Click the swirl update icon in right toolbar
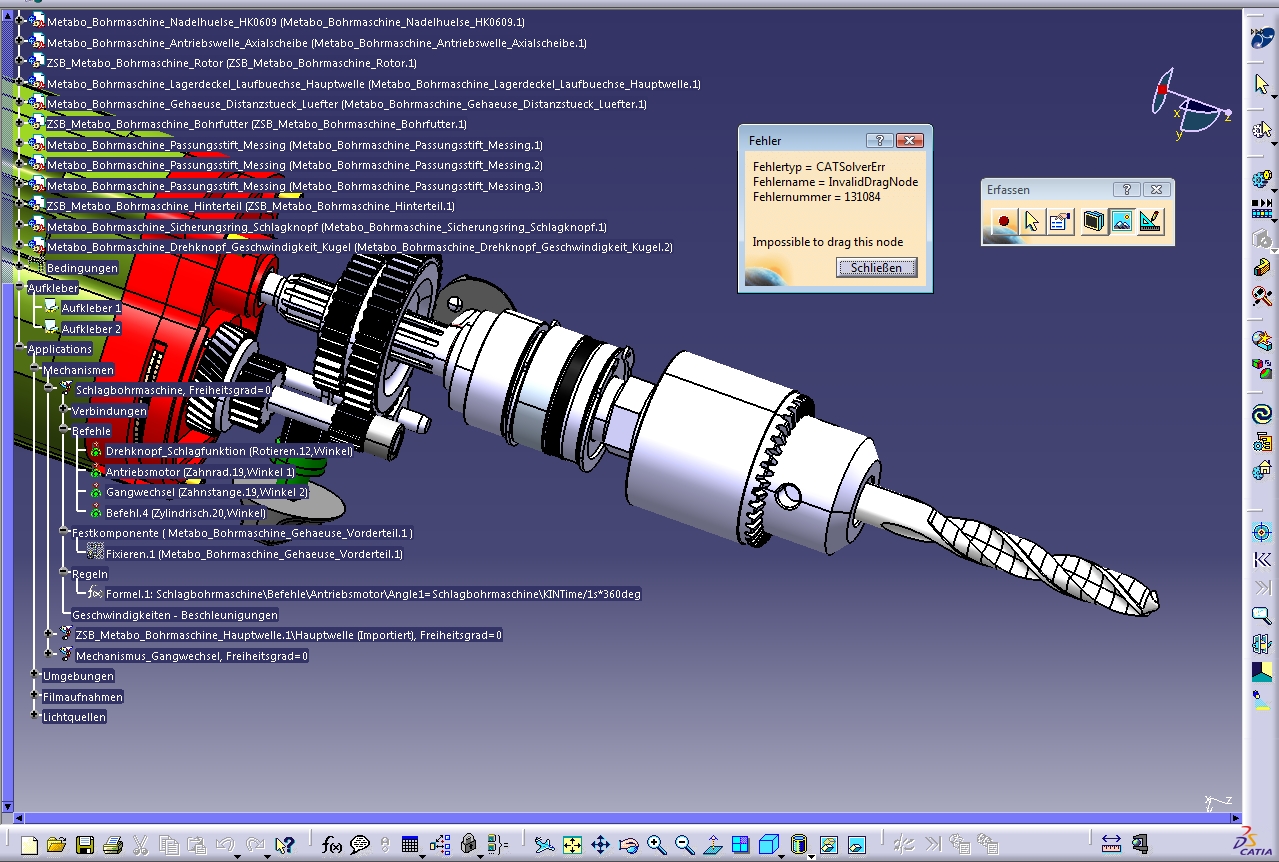The image size is (1279, 862). (x=1262, y=414)
